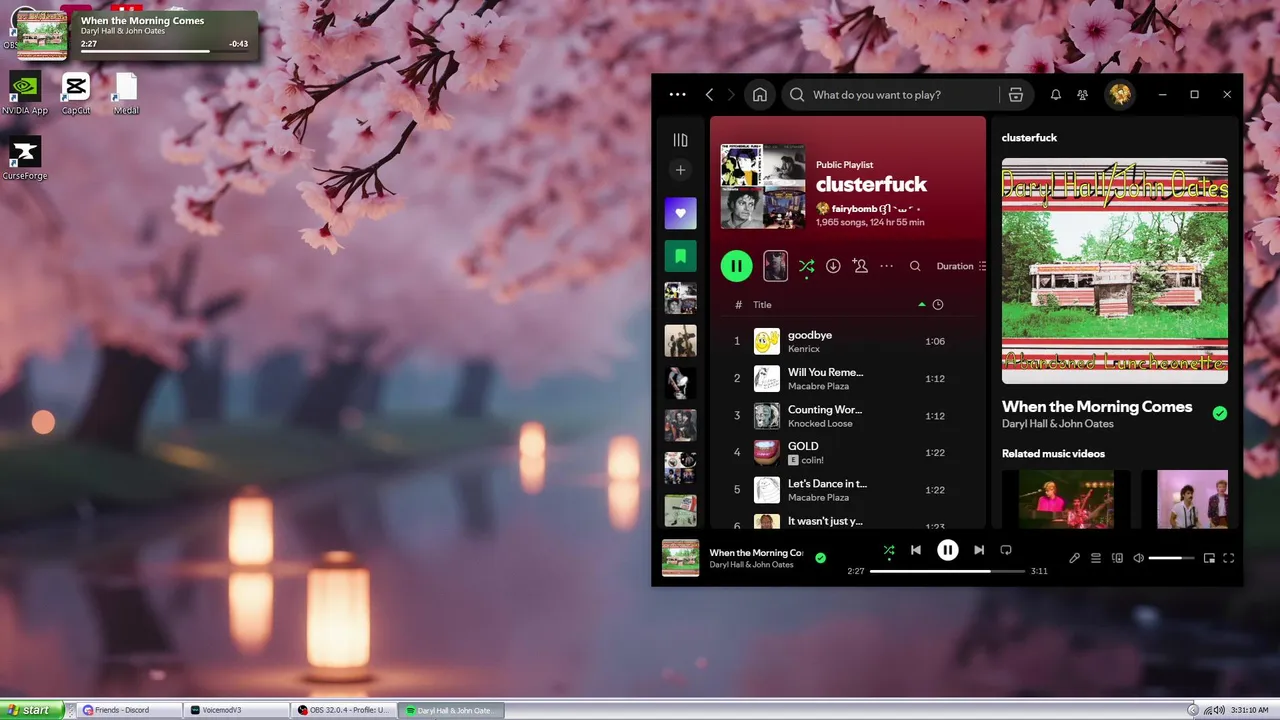Skip to the next track
Image resolution: width=1280 pixels, height=720 pixels.
(979, 550)
